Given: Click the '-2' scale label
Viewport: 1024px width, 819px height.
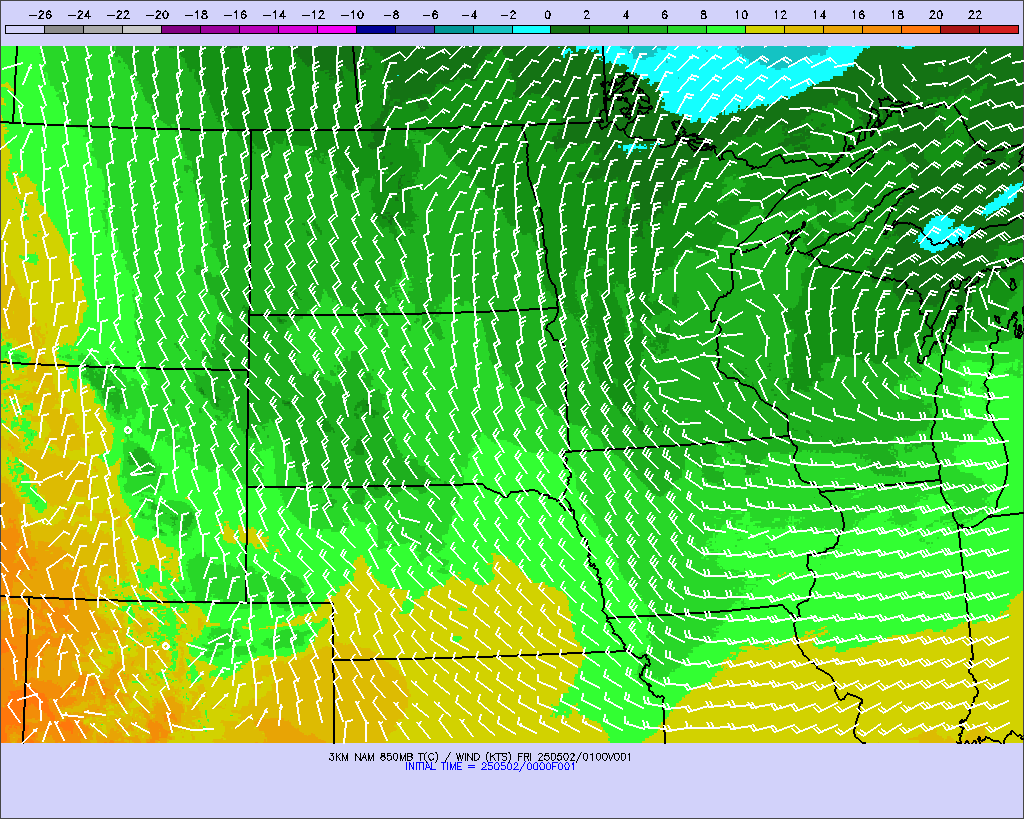Looking at the screenshot, I should (509, 15).
